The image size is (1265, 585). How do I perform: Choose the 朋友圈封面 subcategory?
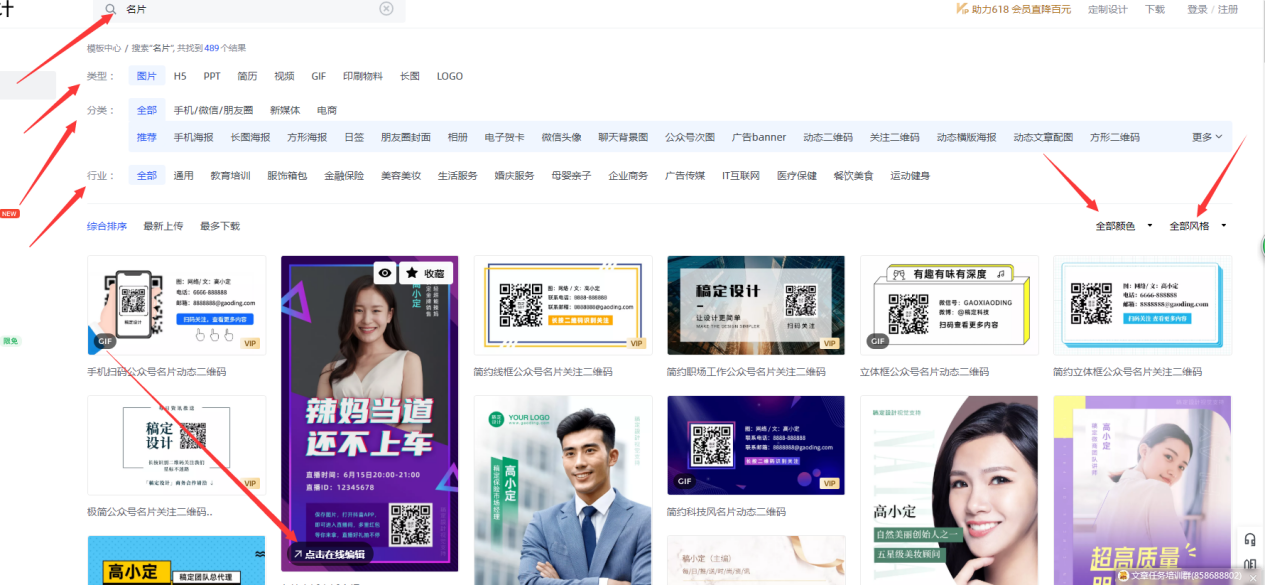pos(406,137)
